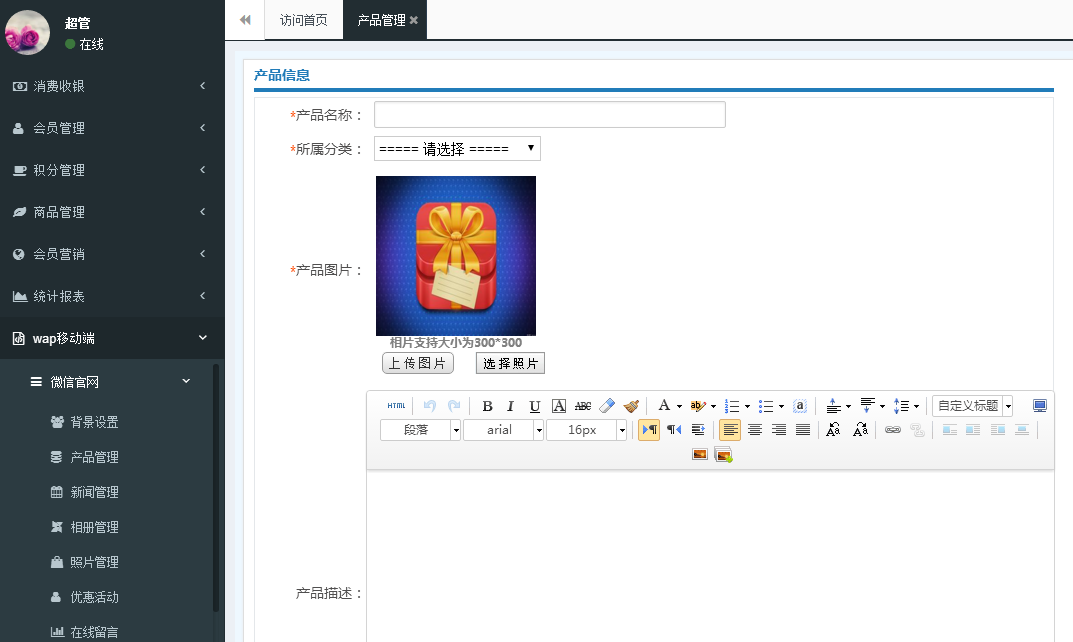The image size is (1073, 642).
Task: Apply bold formatting in the product description editor
Action: coord(487,405)
